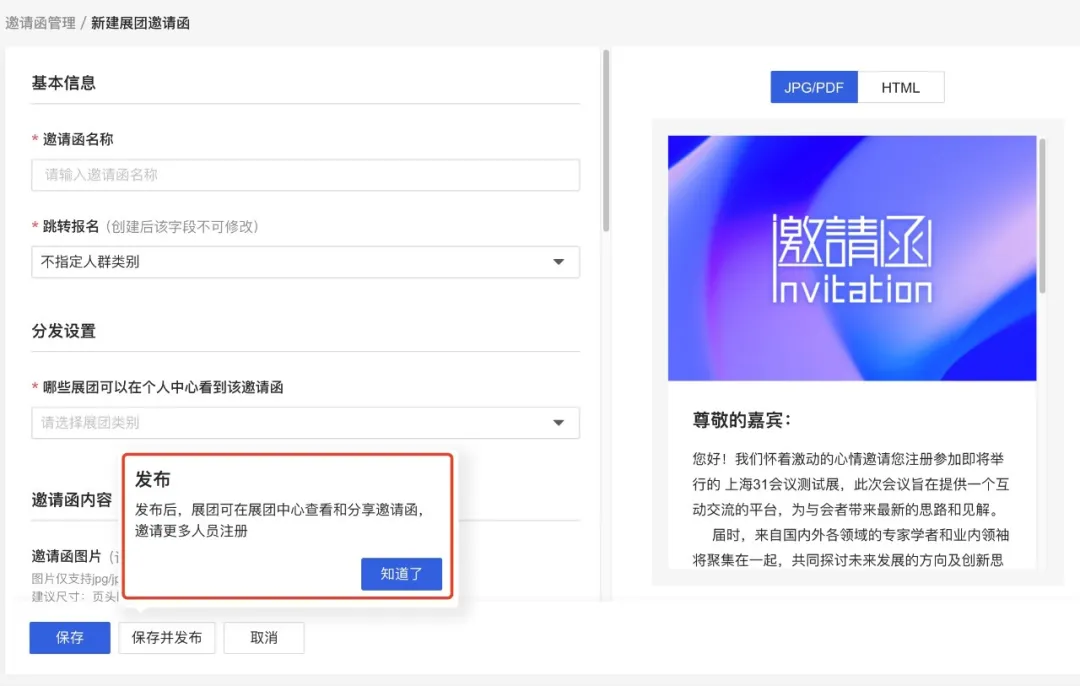This screenshot has height=686, width=1080.
Task: Click the 新建展团邀请函 breadcrumb text
Action: 140,23
